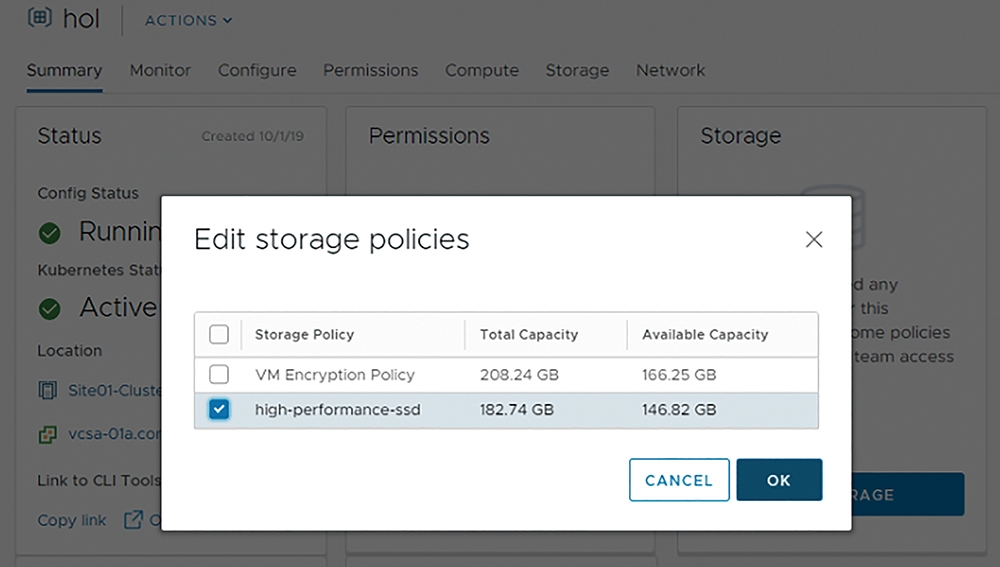
Task: Click the Permissions card heading
Action: pos(429,136)
